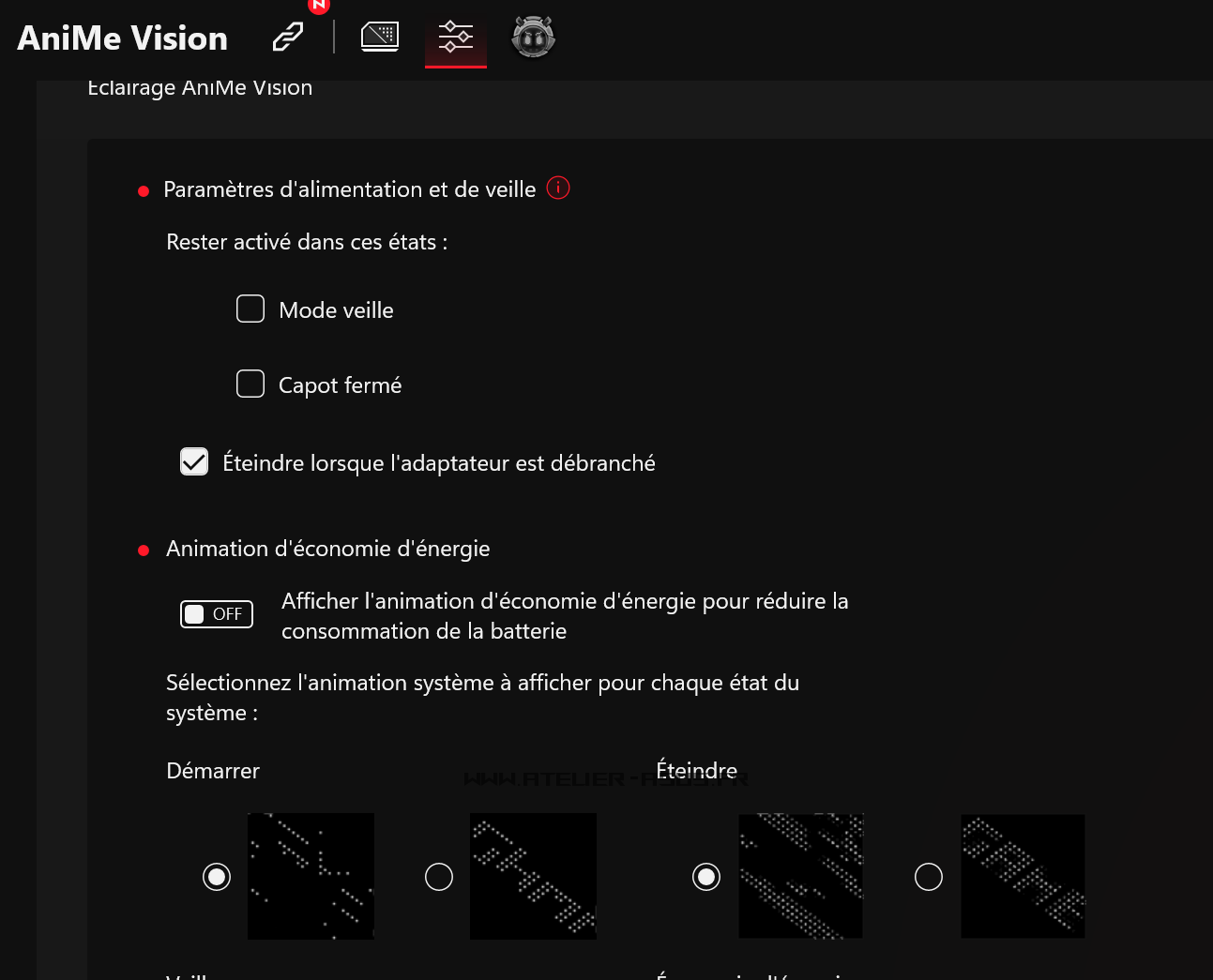Viewport: 1213px width, 980px height.
Task: Select the settings sliders tab icon
Action: pos(456,37)
